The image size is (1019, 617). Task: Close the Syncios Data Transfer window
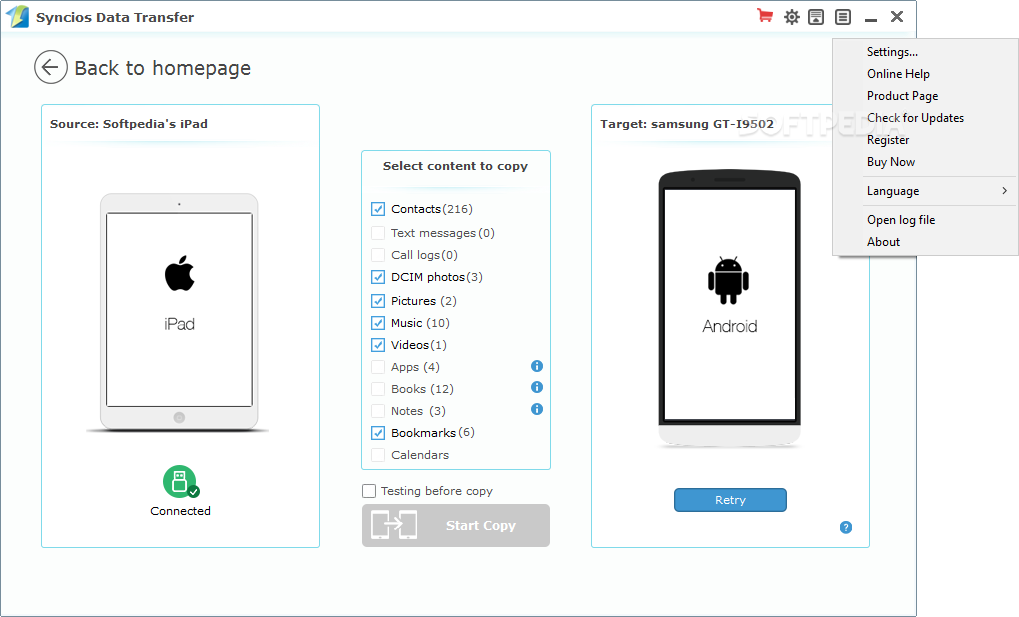[x=897, y=17]
